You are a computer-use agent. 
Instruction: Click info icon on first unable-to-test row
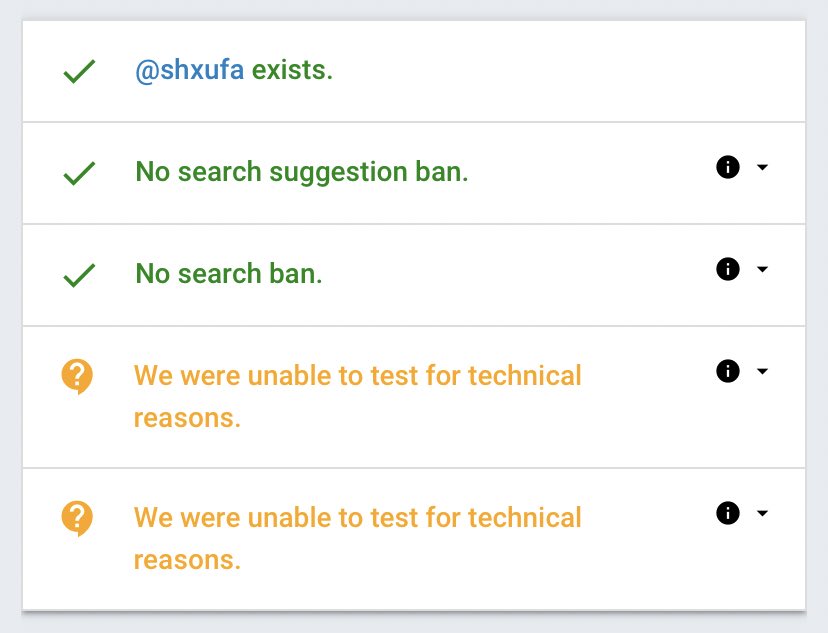coord(728,371)
